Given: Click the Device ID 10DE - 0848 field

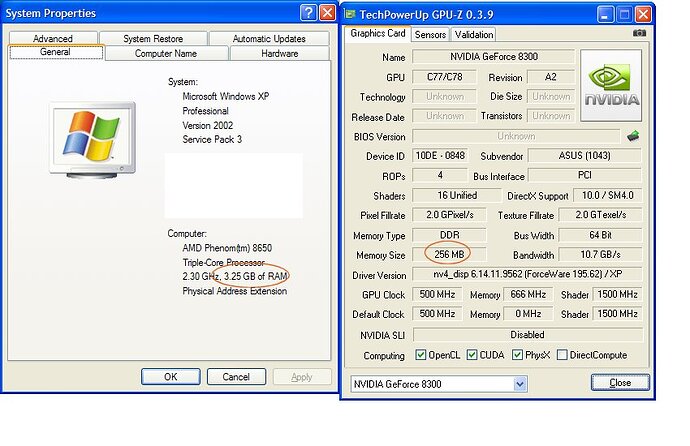Looking at the screenshot, I should [x=440, y=156].
